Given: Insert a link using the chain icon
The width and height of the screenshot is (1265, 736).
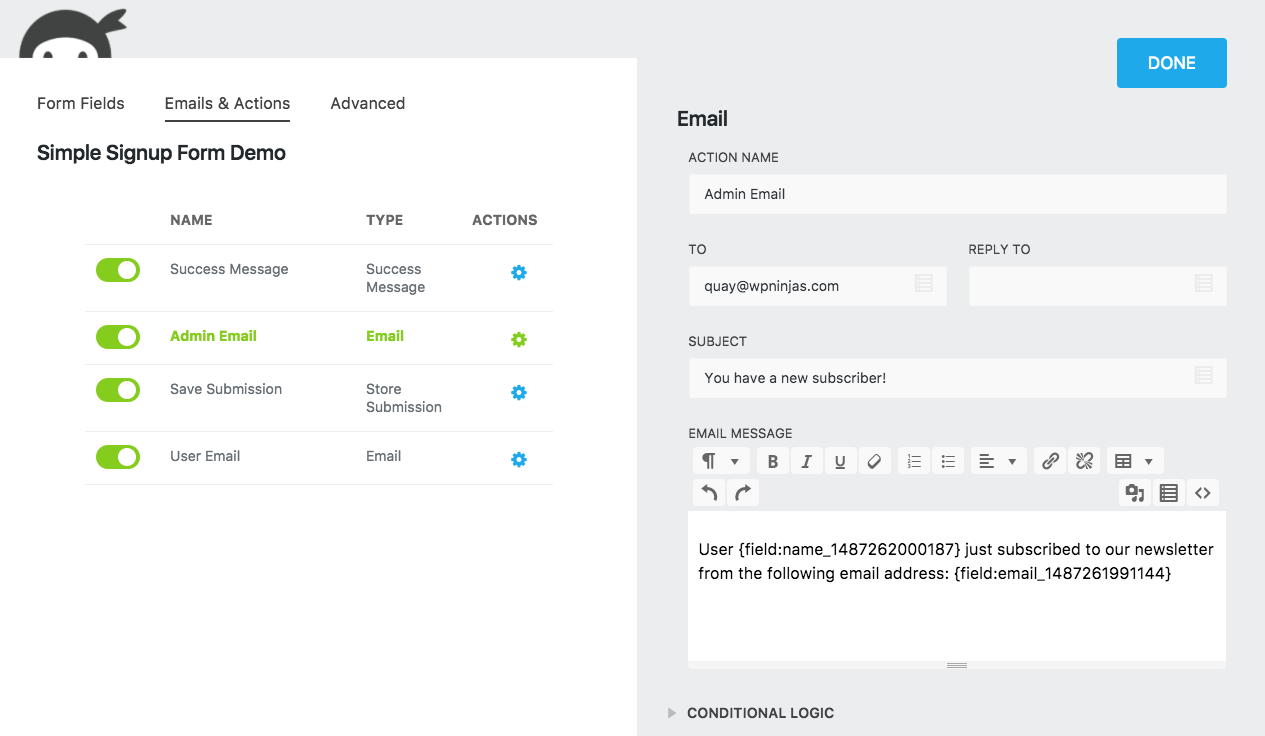Looking at the screenshot, I should pos(1050,461).
